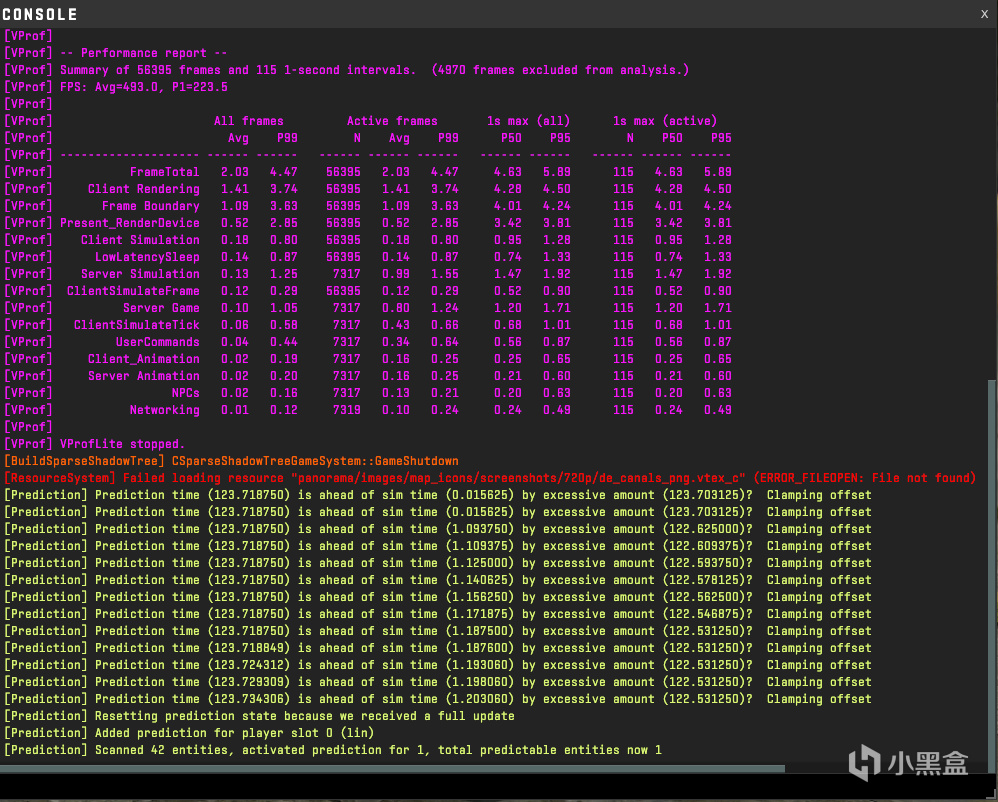Click the '-- Performance report --' line
Screen dimensions: 998x802
(x=115, y=53)
